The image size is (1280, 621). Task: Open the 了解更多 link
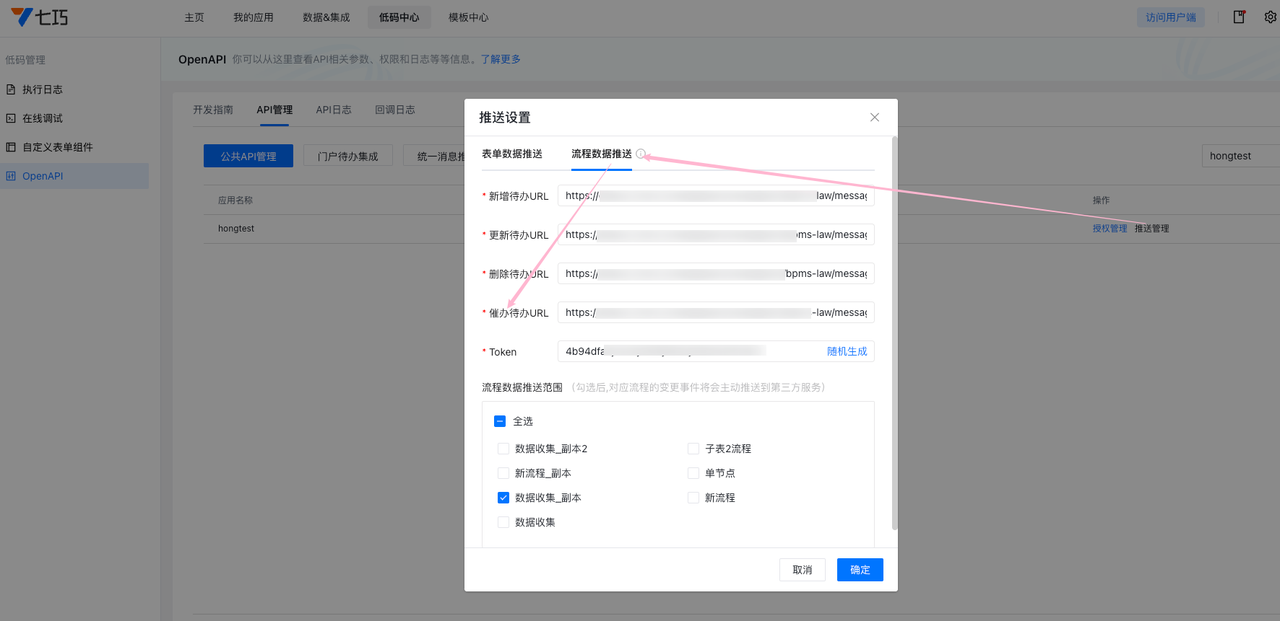tap(500, 59)
